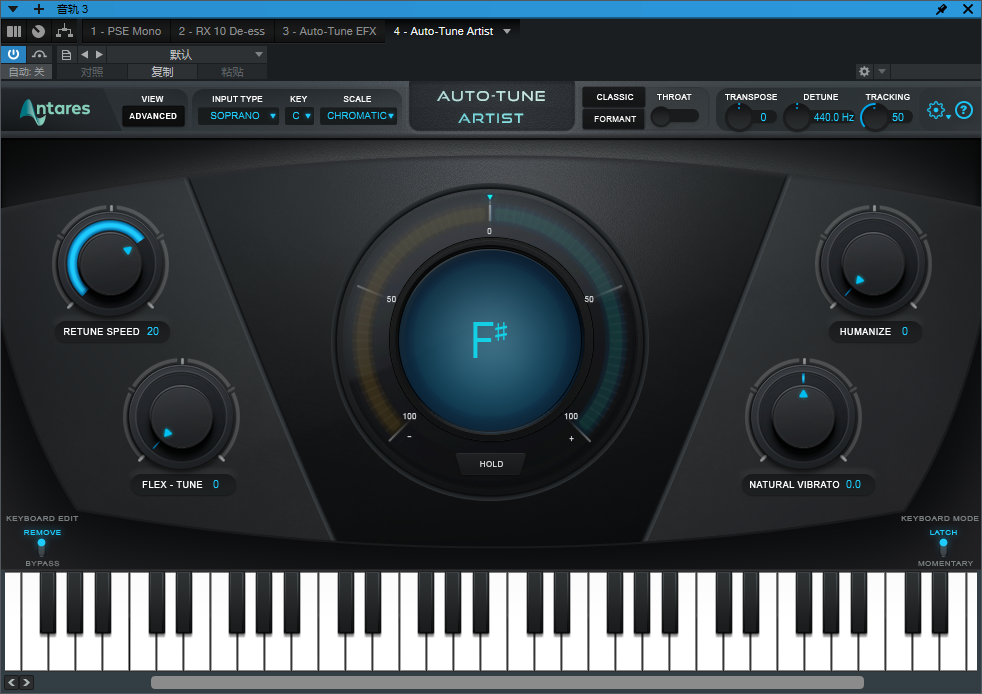Open the Scale Chromatic dropdown

pyautogui.click(x=359, y=116)
